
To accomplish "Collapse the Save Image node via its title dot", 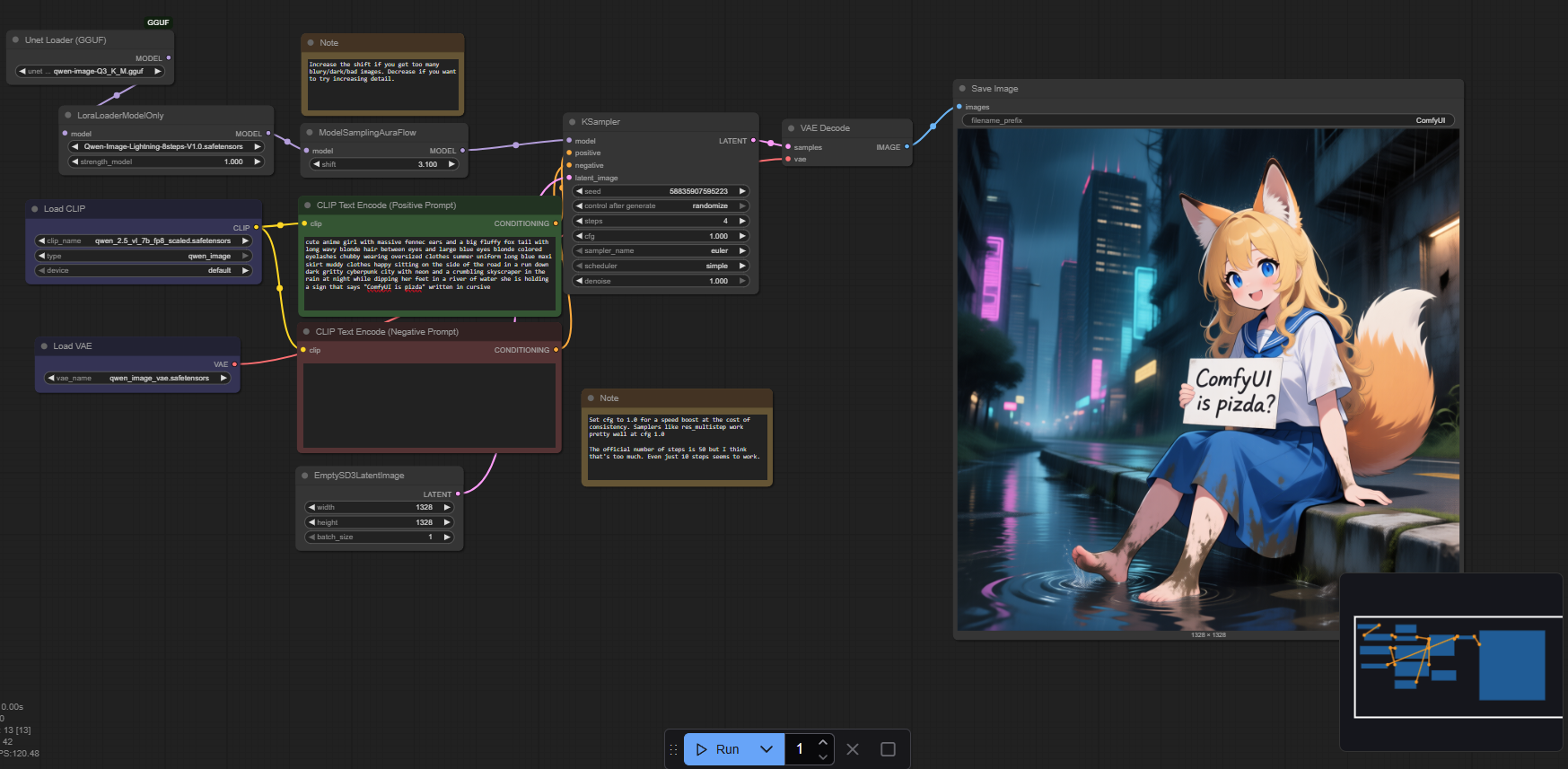I will [962, 89].
